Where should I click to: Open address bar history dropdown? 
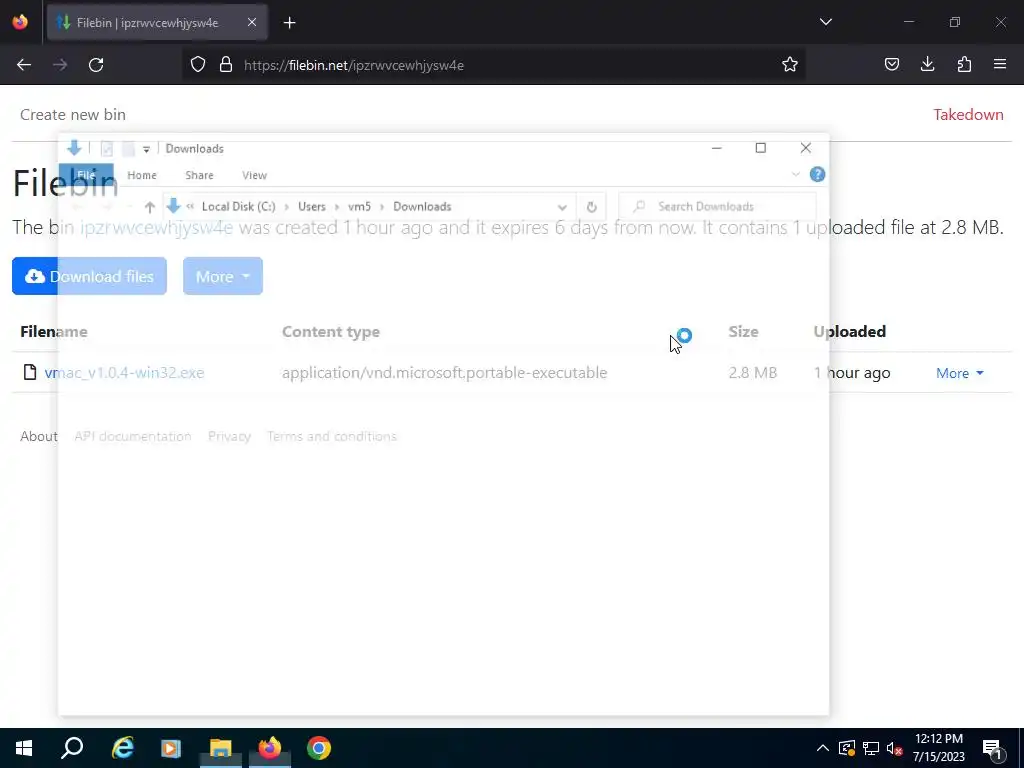tap(562, 207)
